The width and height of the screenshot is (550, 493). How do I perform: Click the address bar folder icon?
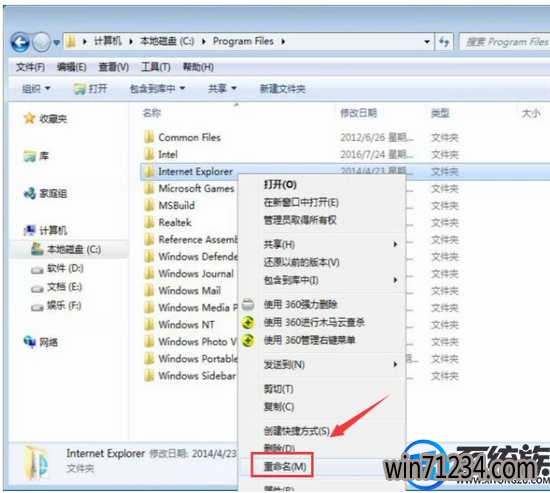coord(71,41)
